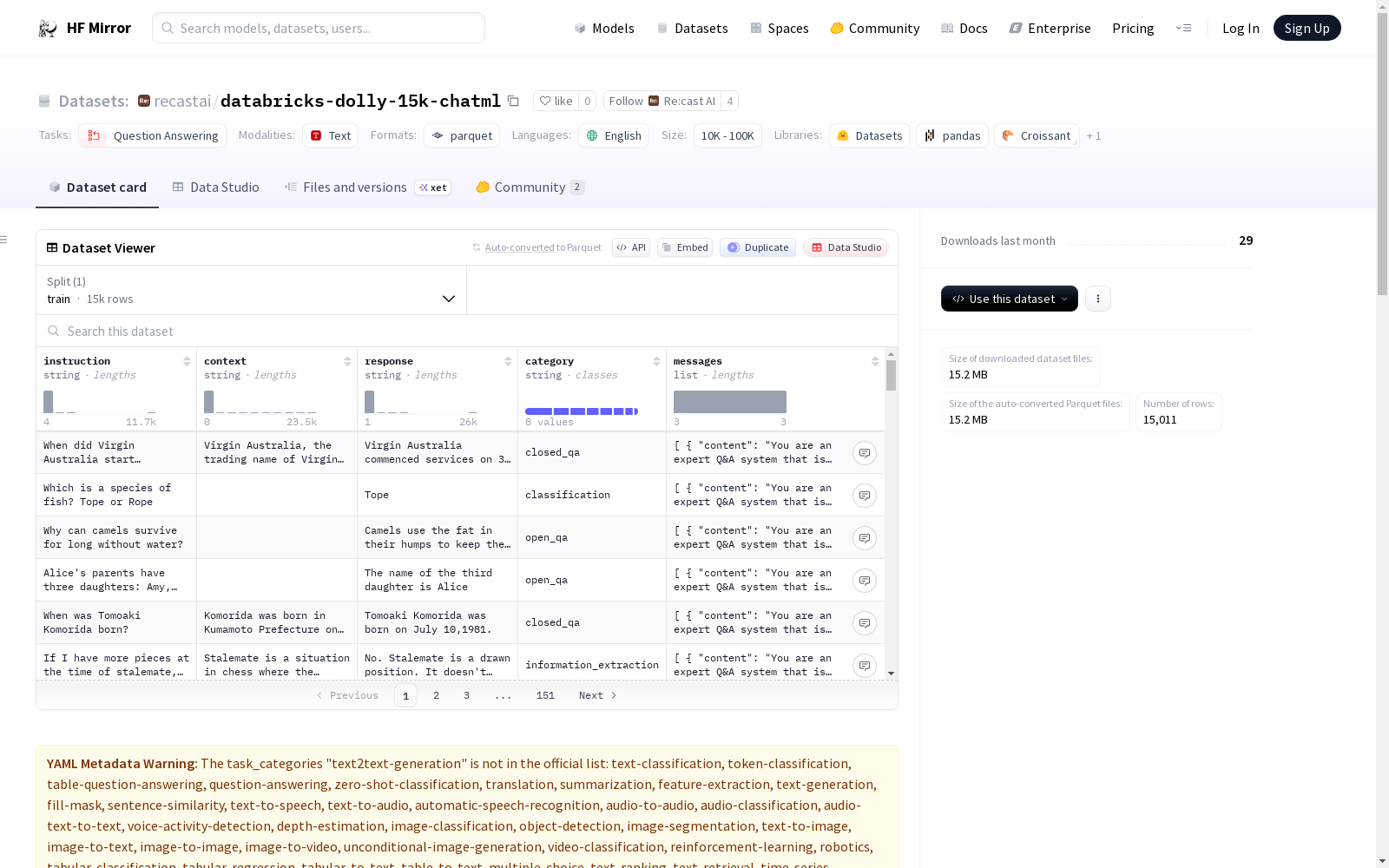Open Datasets in the top navigation
1389x868 pixels.
point(692,29)
